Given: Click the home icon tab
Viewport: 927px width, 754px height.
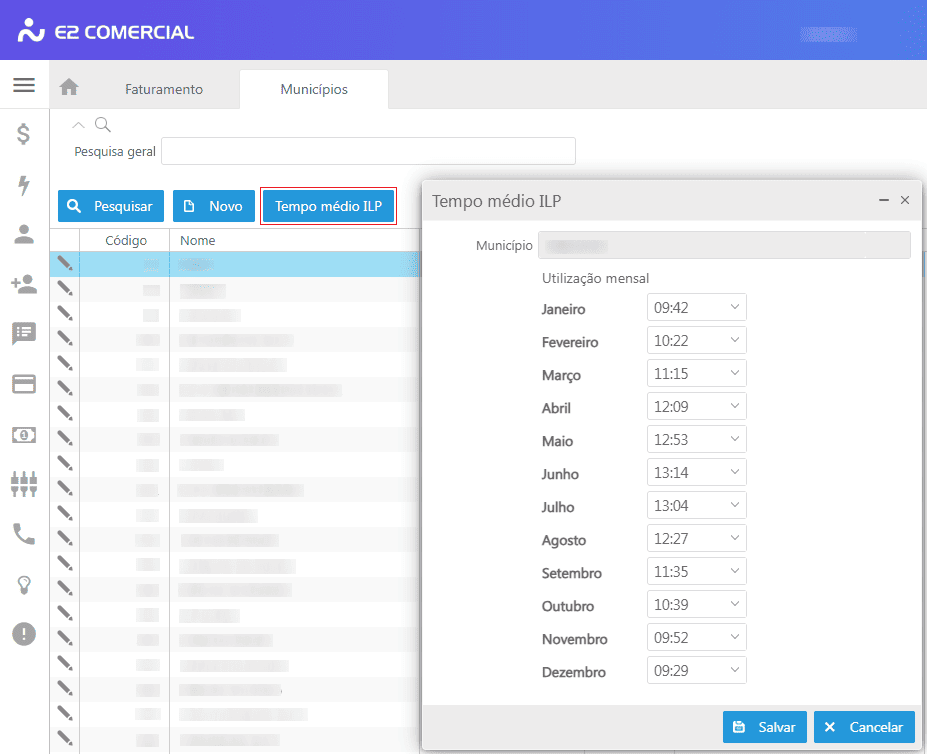Looking at the screenshot, I should pos(69,88).
